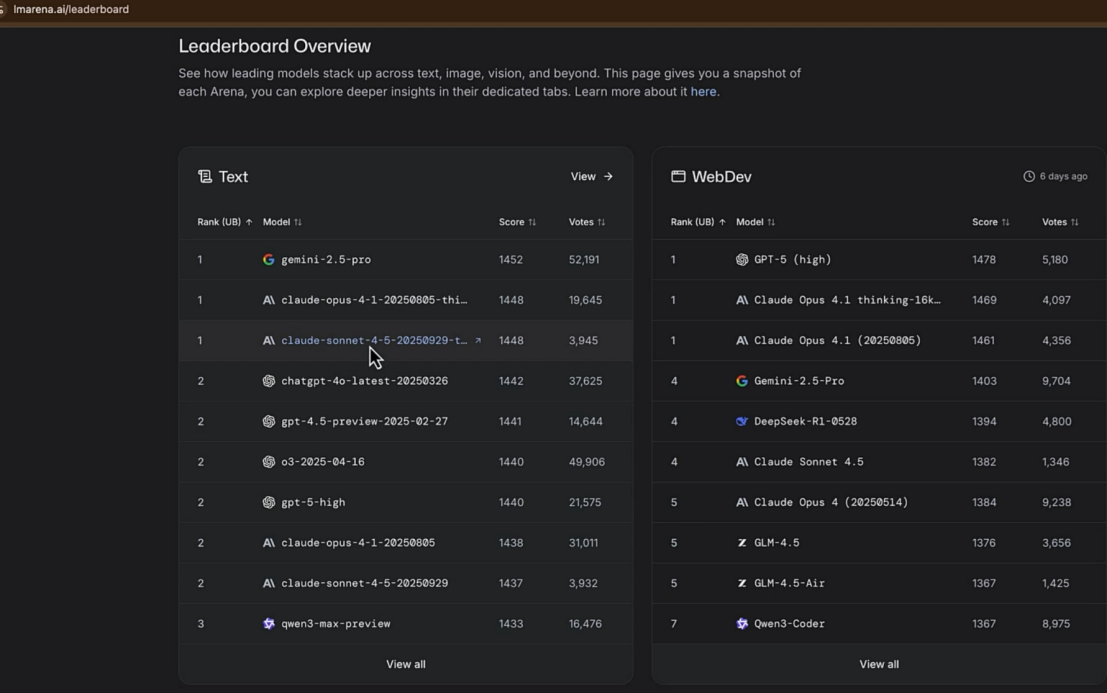1107x693 pixels.
Task: Sort Text table by Model column
Action: tap(282, 222)
